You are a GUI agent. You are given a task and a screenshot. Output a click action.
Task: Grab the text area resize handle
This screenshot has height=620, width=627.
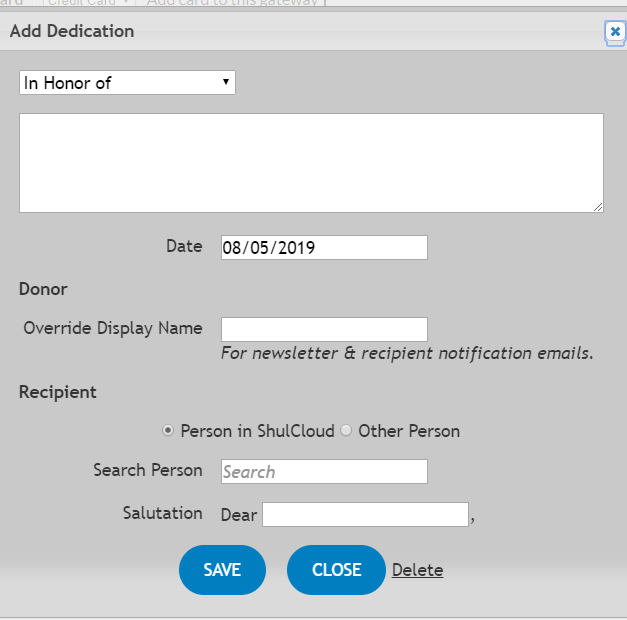[x=598, y=206]
